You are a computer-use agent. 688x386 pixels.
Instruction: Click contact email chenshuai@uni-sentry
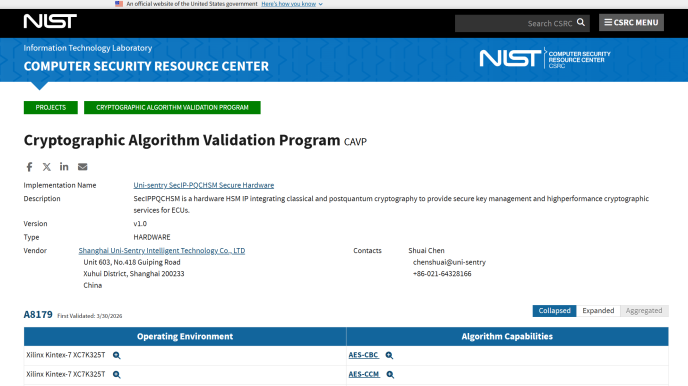point(449,262)
